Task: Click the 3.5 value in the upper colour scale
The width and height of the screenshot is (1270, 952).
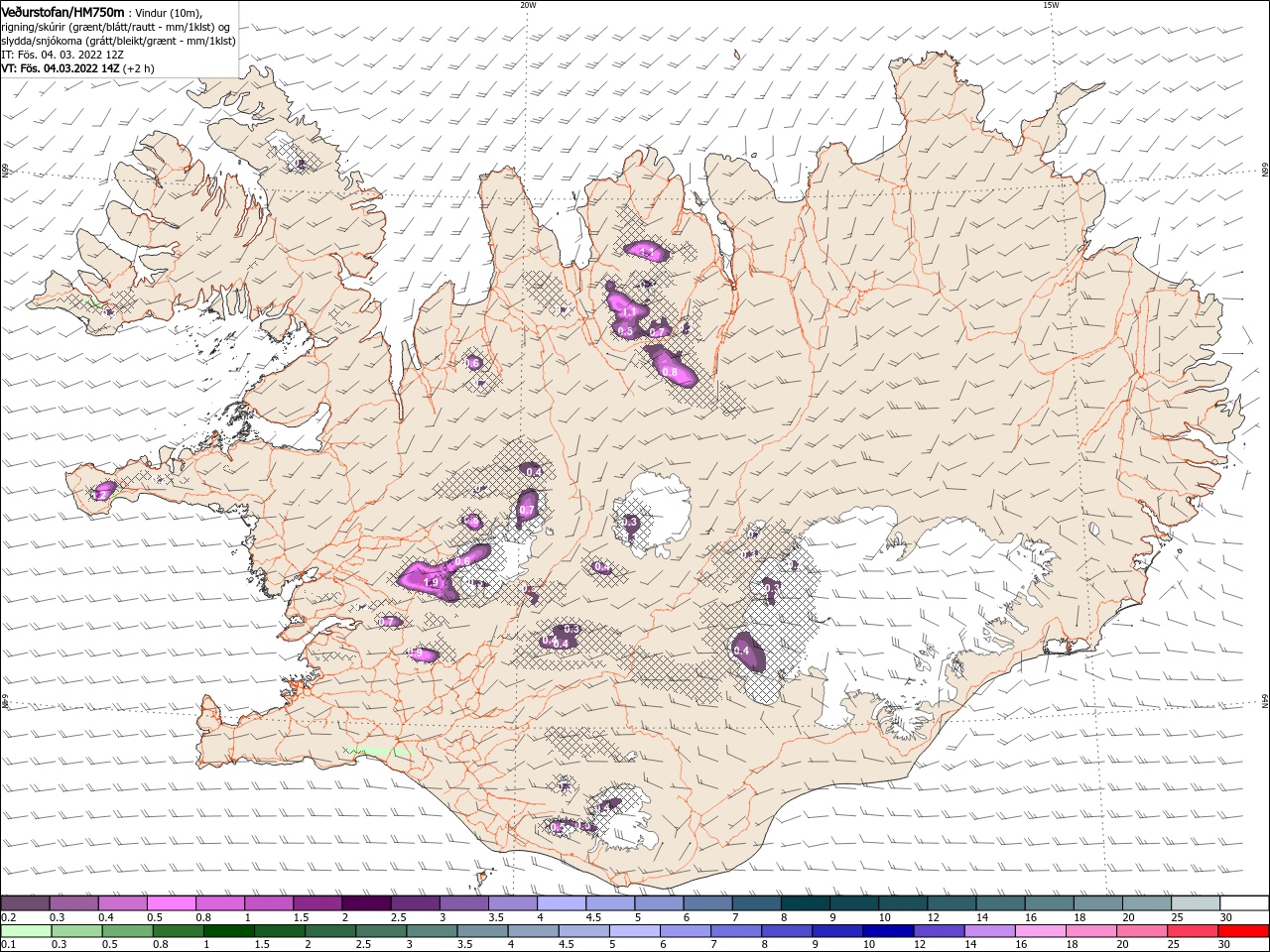Action: tap(496, 917)
